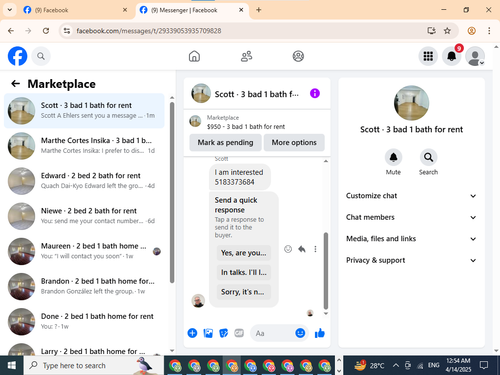The width and height of the screenshot is (500, 375).
Task: Show hidden system tray icons
Action: pyautogui.click(x=395, y=365)
